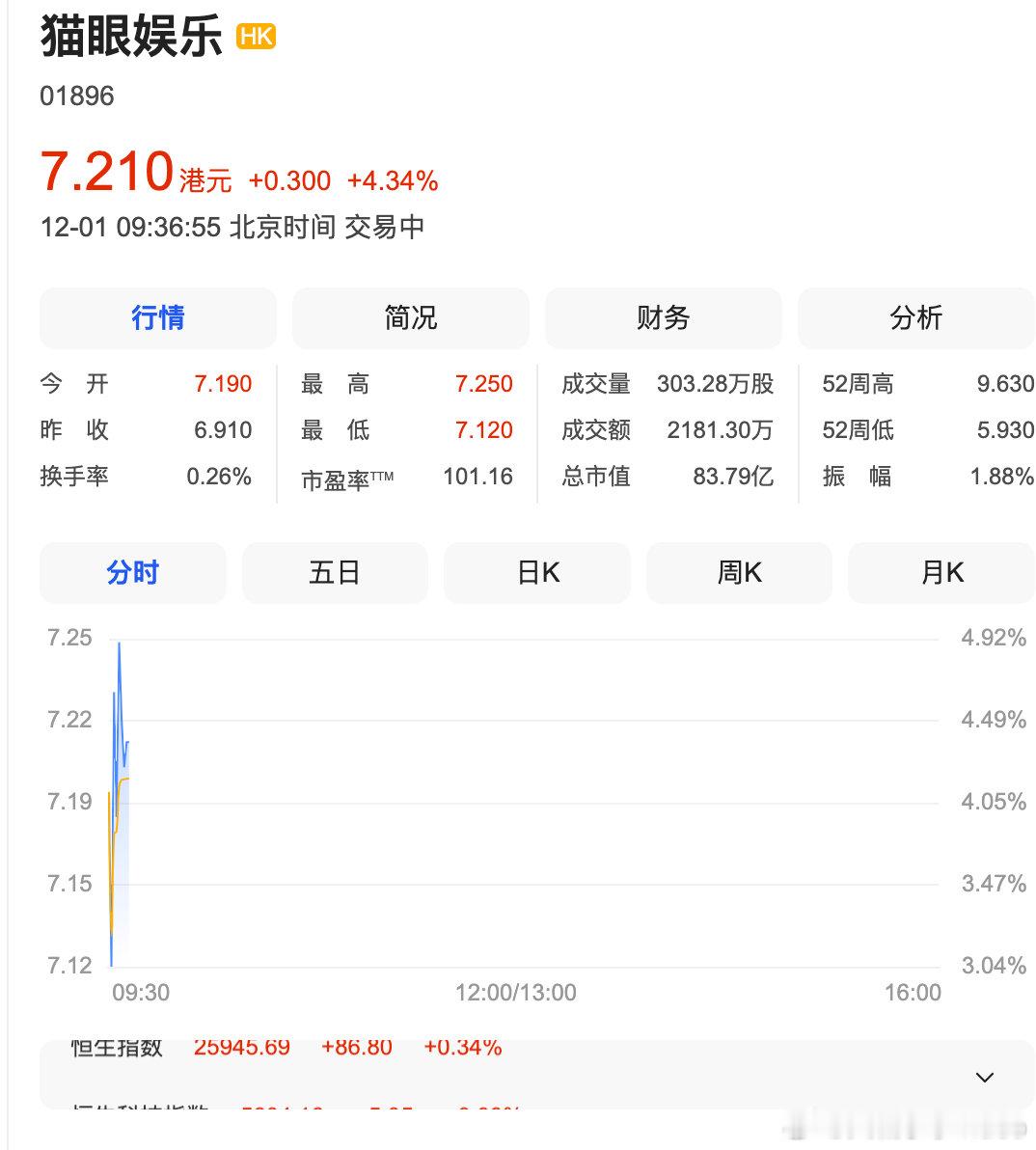This screenshot has height=1150, width=1036.
Task: Click the 16:00 time axis label
Action: coord(913,993)
